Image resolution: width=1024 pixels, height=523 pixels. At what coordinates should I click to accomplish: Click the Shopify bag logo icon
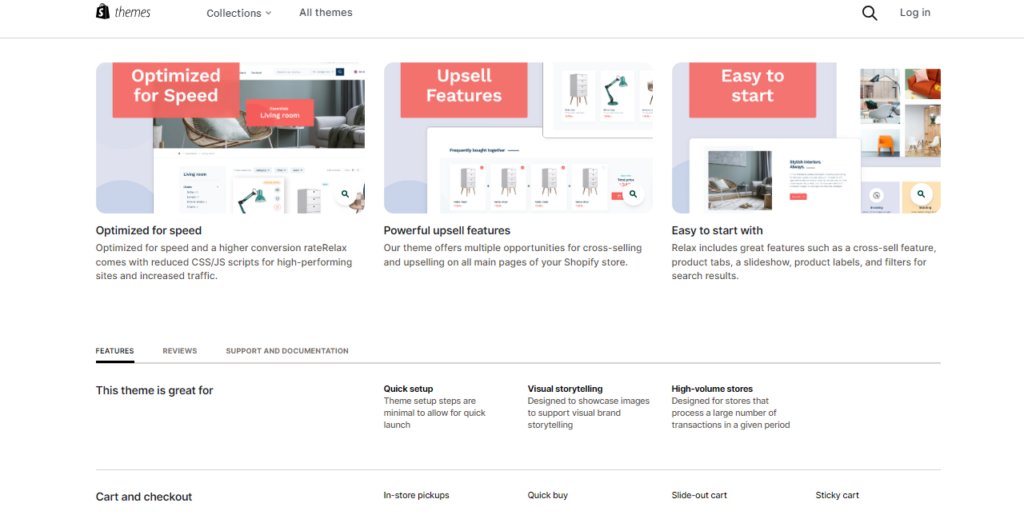coord(103,12)
